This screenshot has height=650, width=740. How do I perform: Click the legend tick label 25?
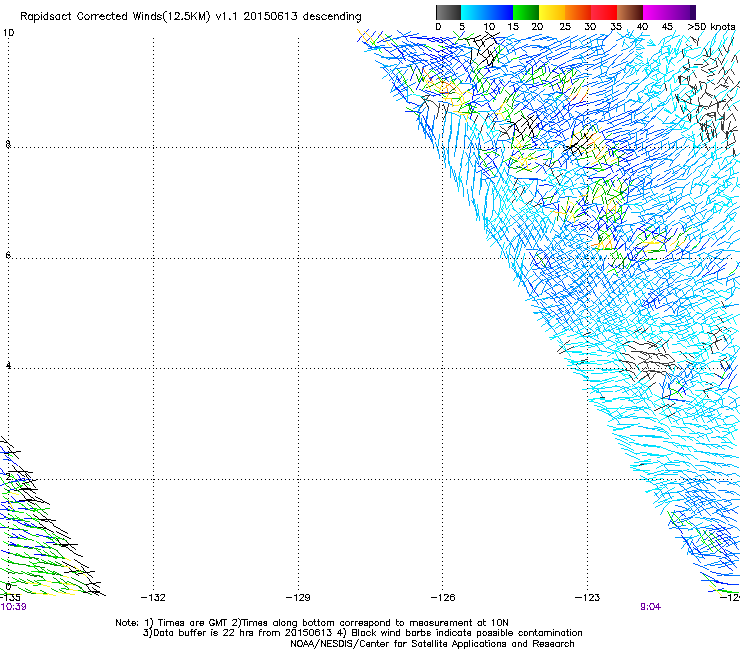[x=565, y=27]
